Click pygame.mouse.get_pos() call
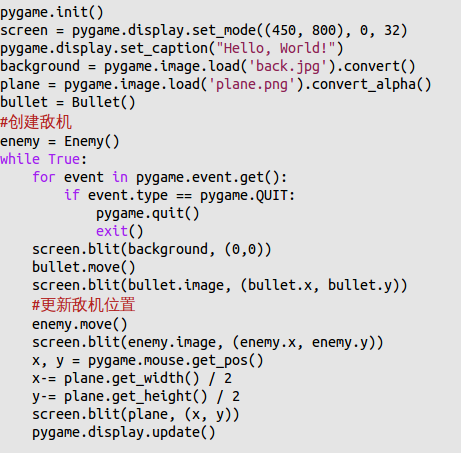Image resolution: width=461 pixels, height=453 pixels. pos(176,361)
